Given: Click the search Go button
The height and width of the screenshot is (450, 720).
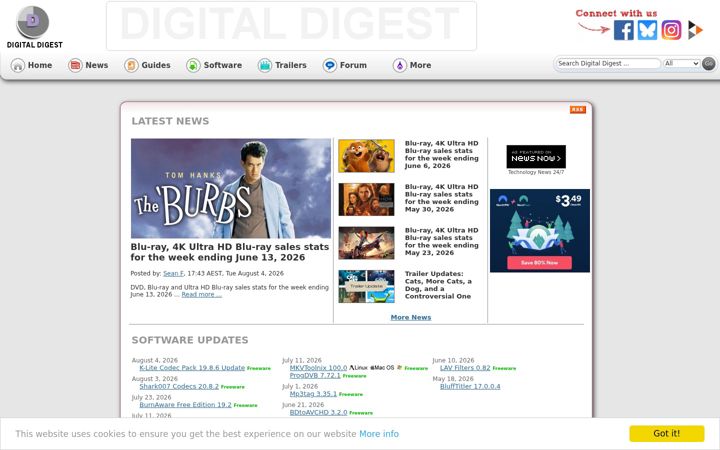Looking at the screenshot, I should [709, 63].
